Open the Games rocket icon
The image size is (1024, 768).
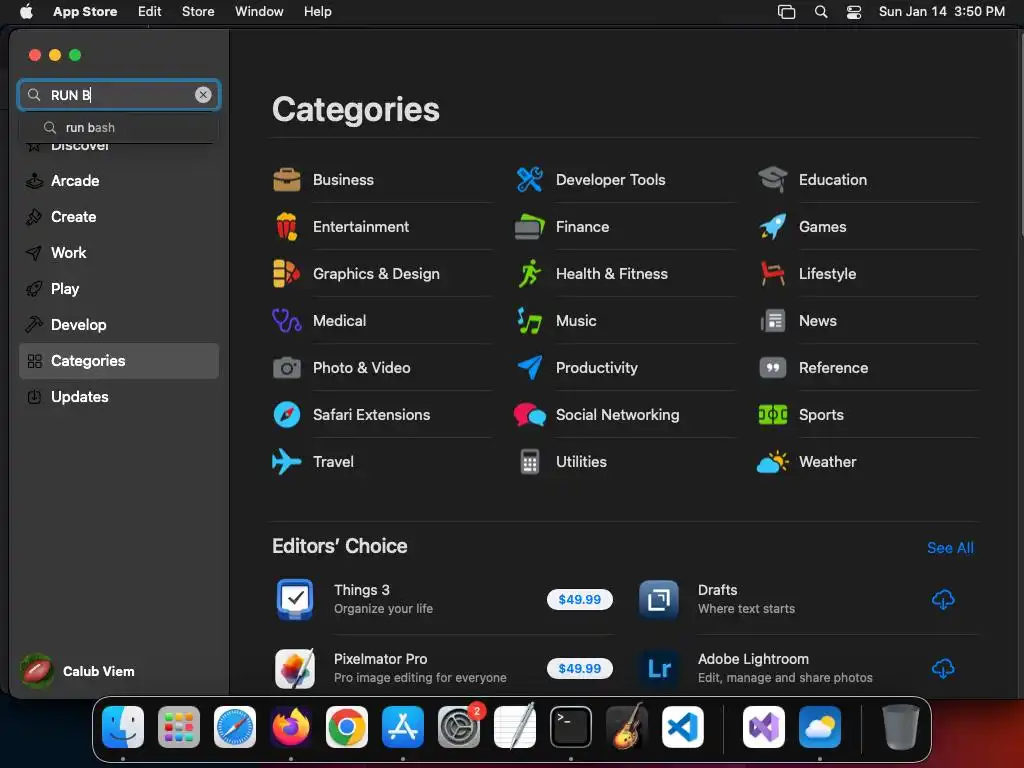coord(773,227)
